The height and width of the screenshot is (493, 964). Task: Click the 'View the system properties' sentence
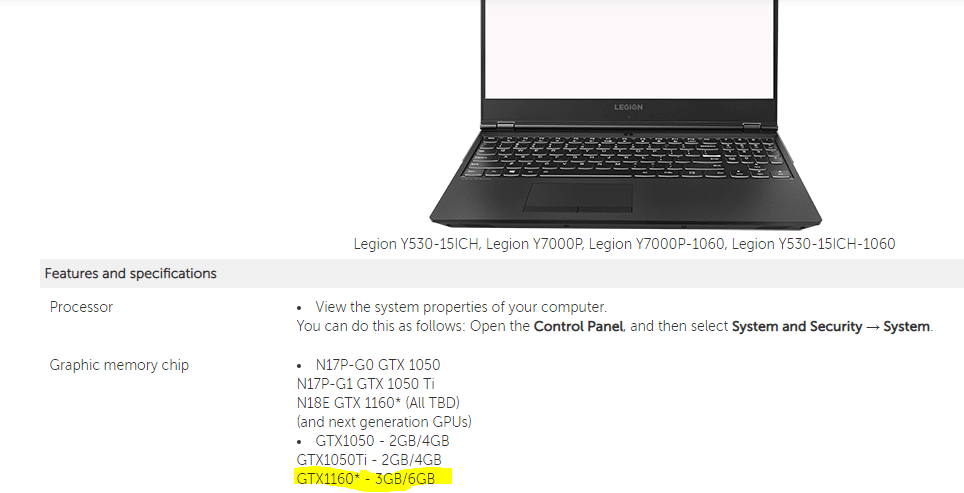click(x=461, y=307)
